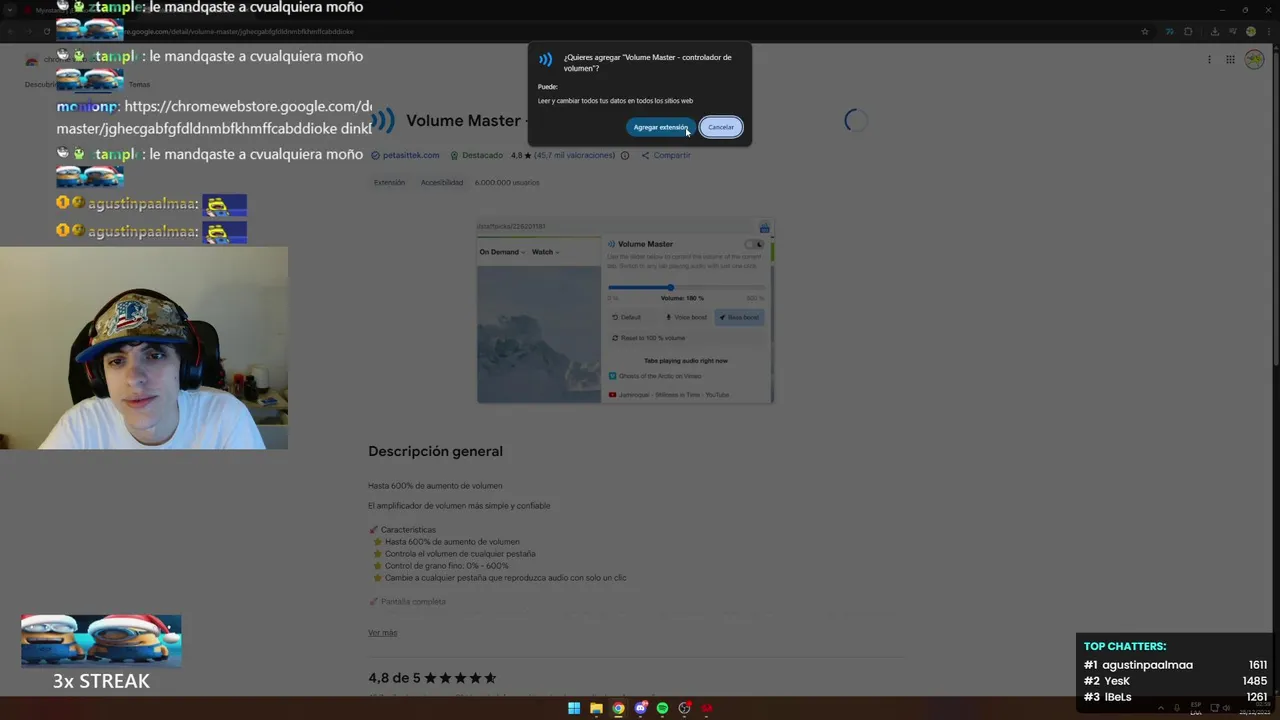Click the 4,8 de 5 rating summary
The height and width of the screenshot is (720, 1280).
[432, 677]
